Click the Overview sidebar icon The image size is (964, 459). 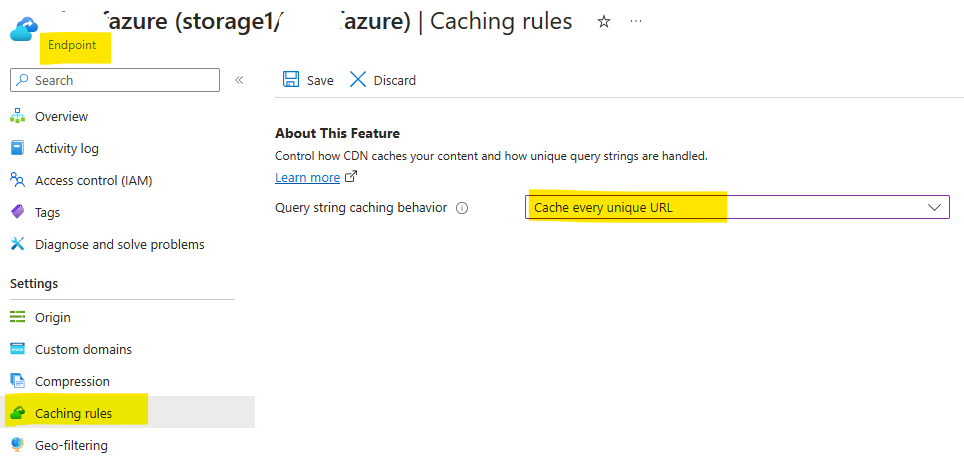(x=18, y=116)
